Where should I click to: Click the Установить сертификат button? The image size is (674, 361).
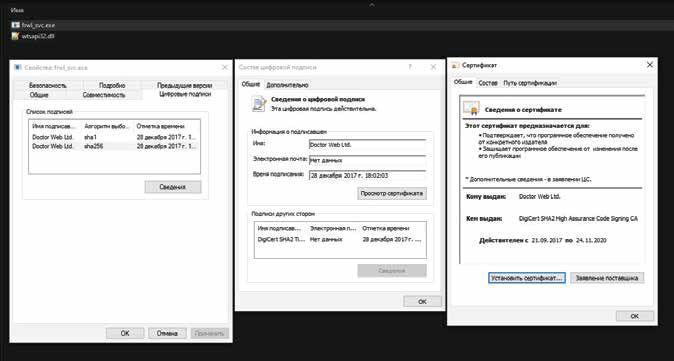tap(527, 278)
